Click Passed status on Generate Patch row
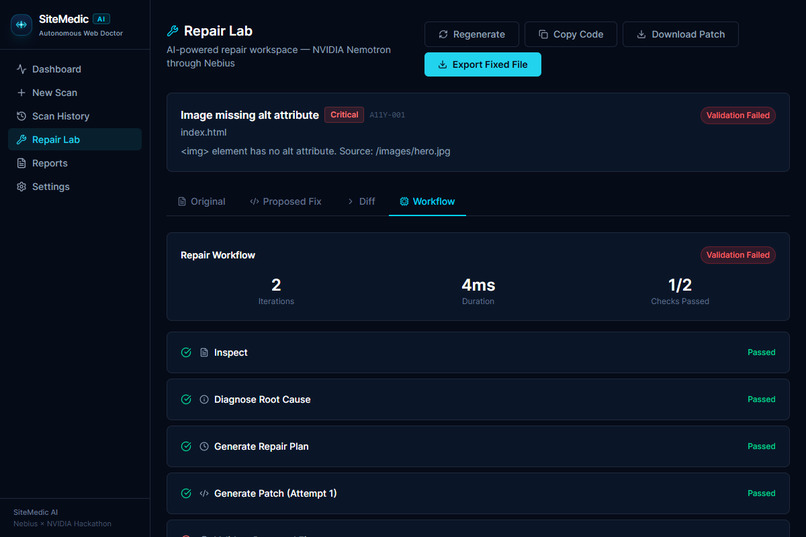 761,493
